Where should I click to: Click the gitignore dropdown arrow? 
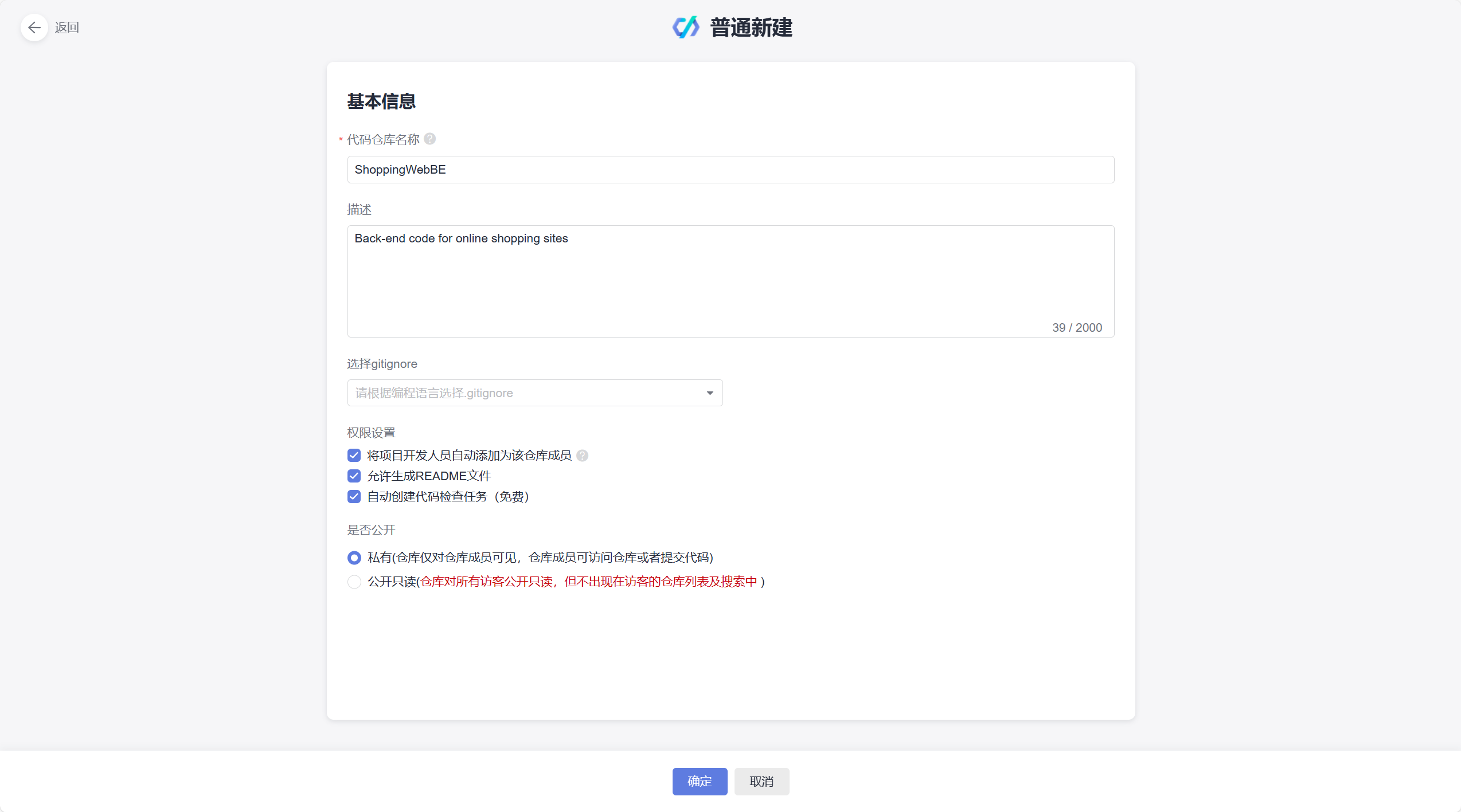710,393
